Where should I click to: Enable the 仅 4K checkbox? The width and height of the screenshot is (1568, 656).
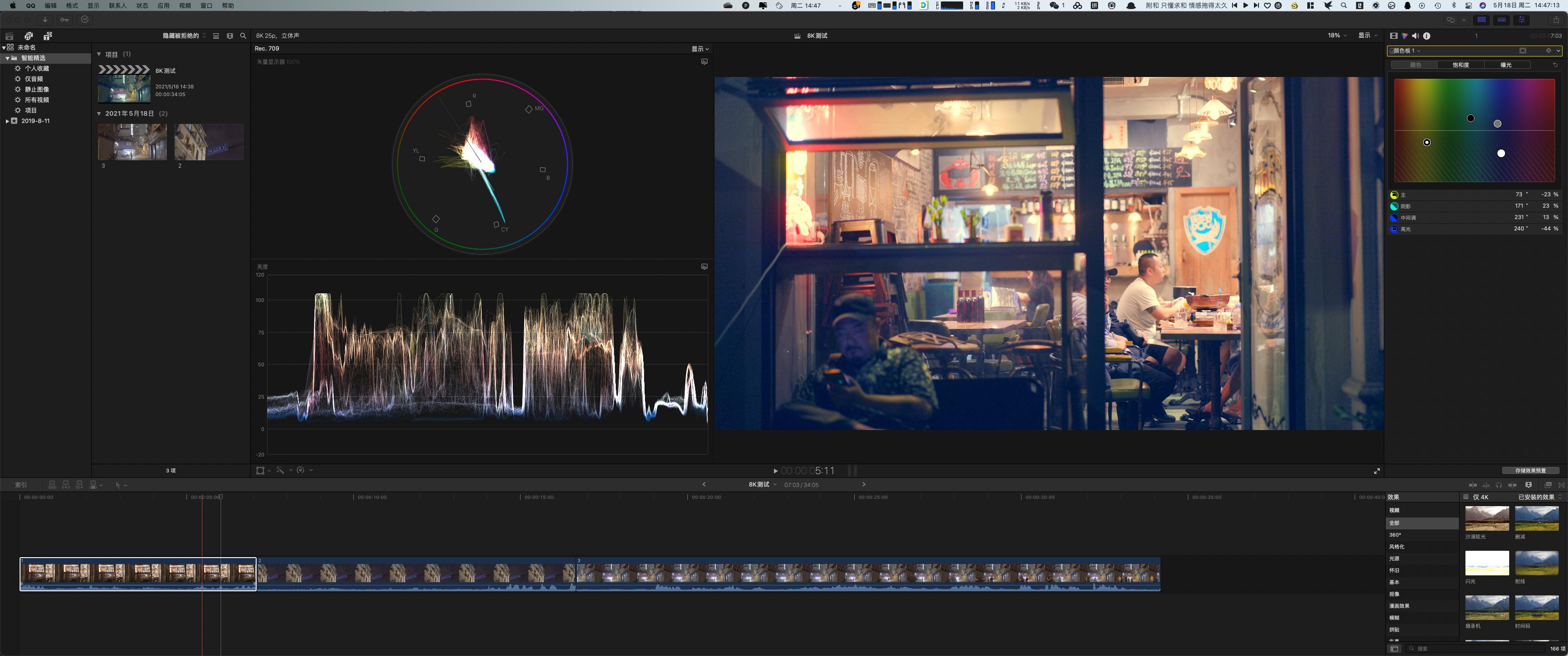point(1466,497)
